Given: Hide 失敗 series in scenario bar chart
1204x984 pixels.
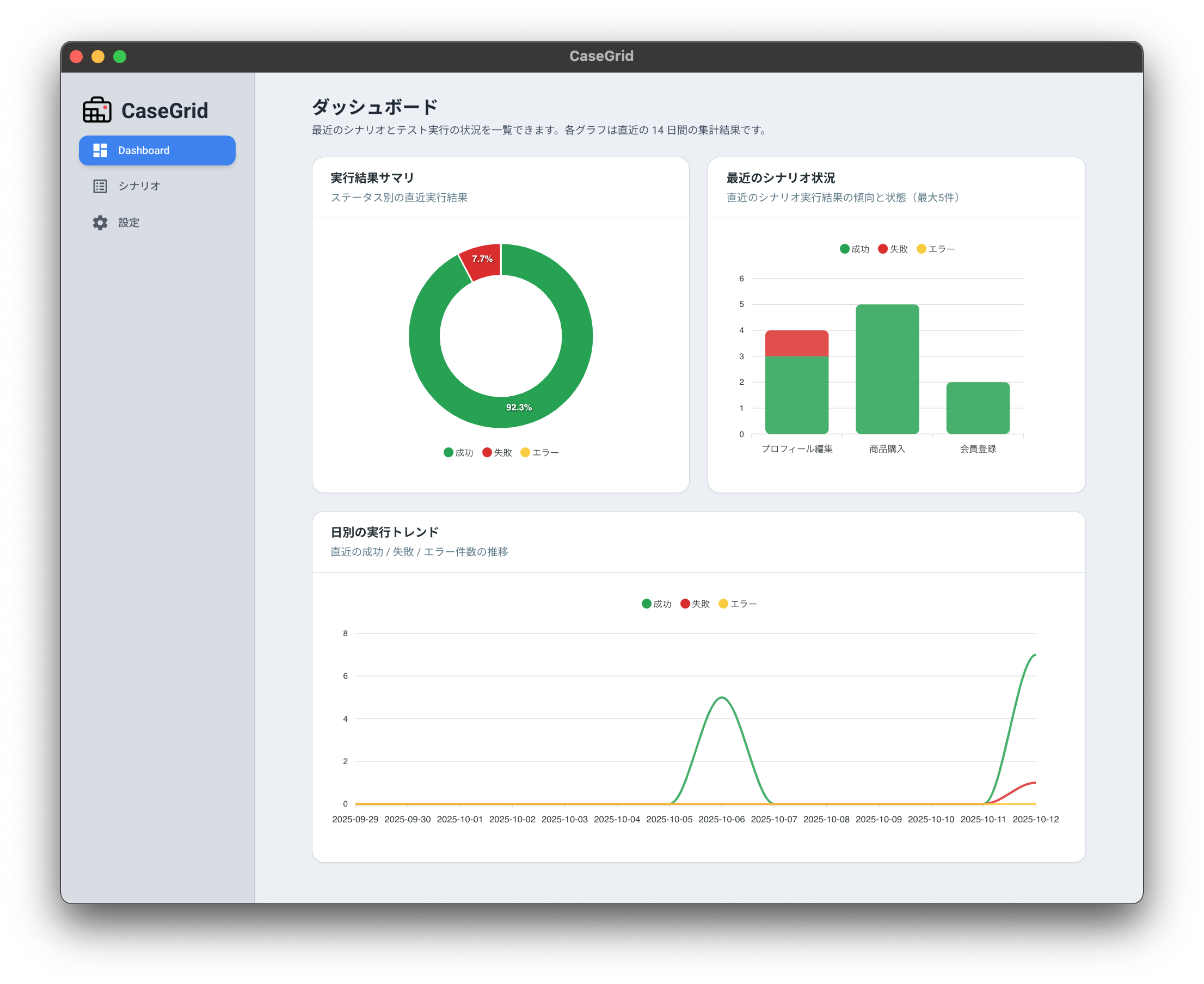Looking at the screenshot, I should pos(893,249).
